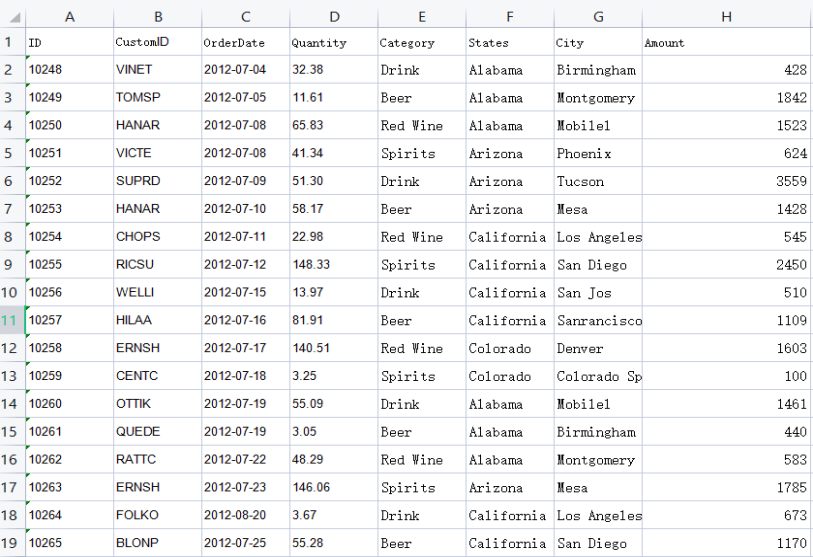Click the cell with date 2012-08-20
The height and width of the screenshot is (557, 813).
(x=245, y=516)
